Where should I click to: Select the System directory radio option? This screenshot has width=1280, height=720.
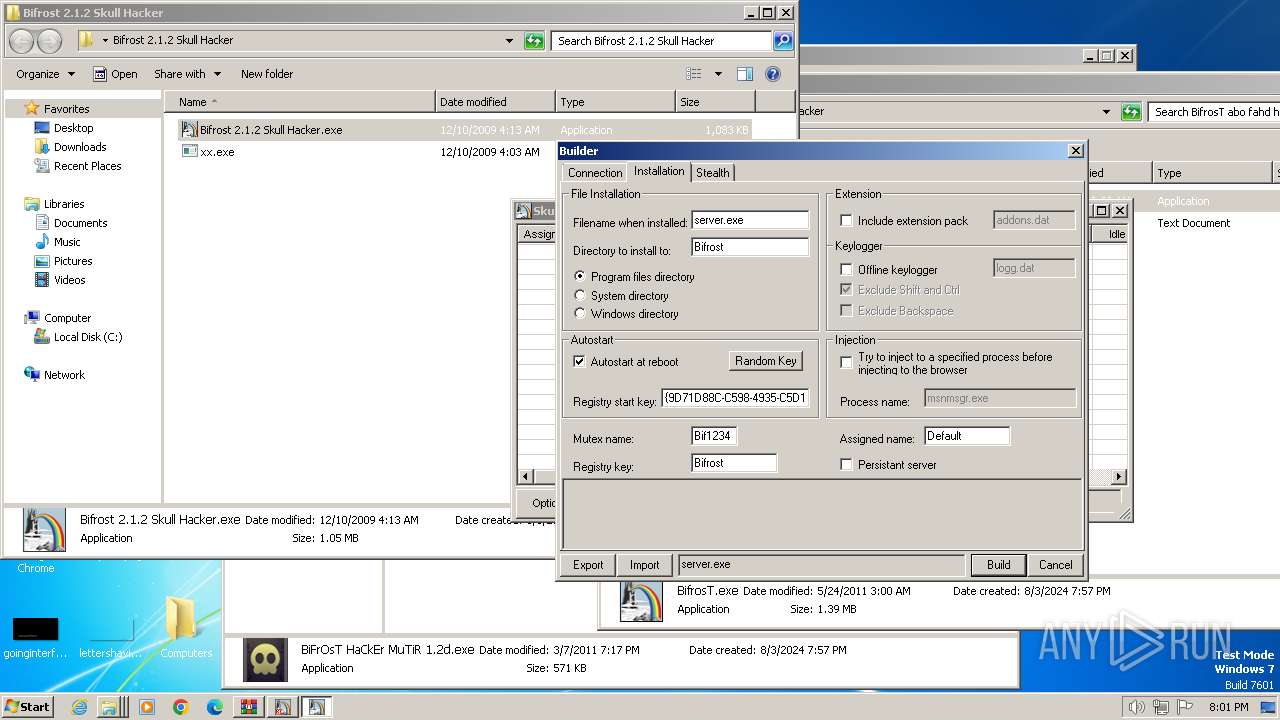tap(580, 296)
